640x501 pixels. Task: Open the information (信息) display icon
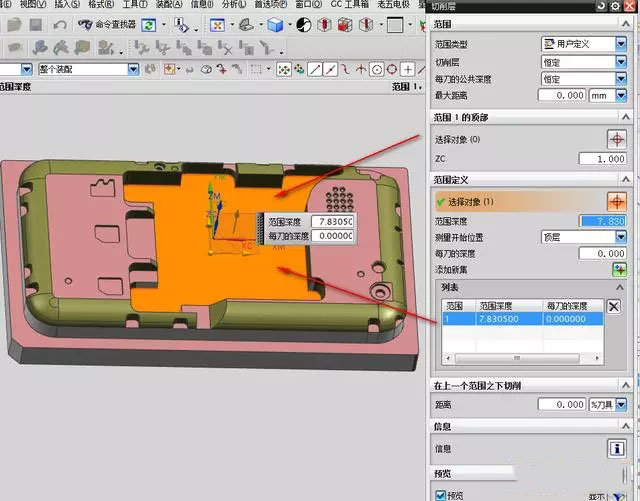(x=618, y=449)
